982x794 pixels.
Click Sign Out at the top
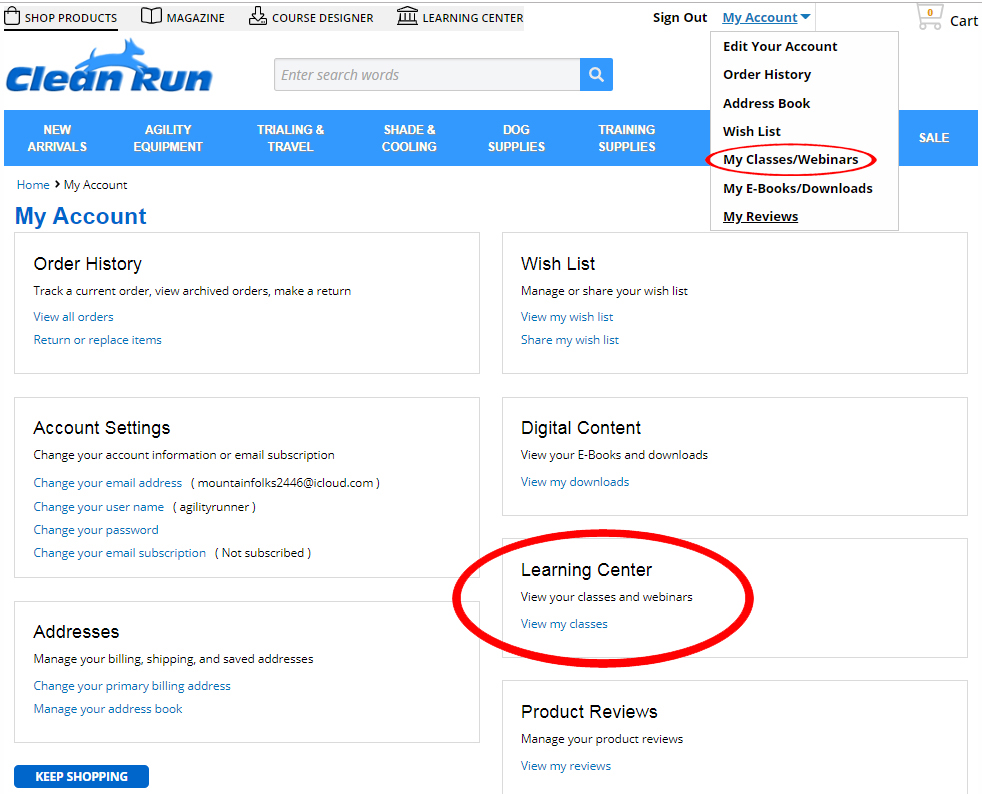point(680,18)
